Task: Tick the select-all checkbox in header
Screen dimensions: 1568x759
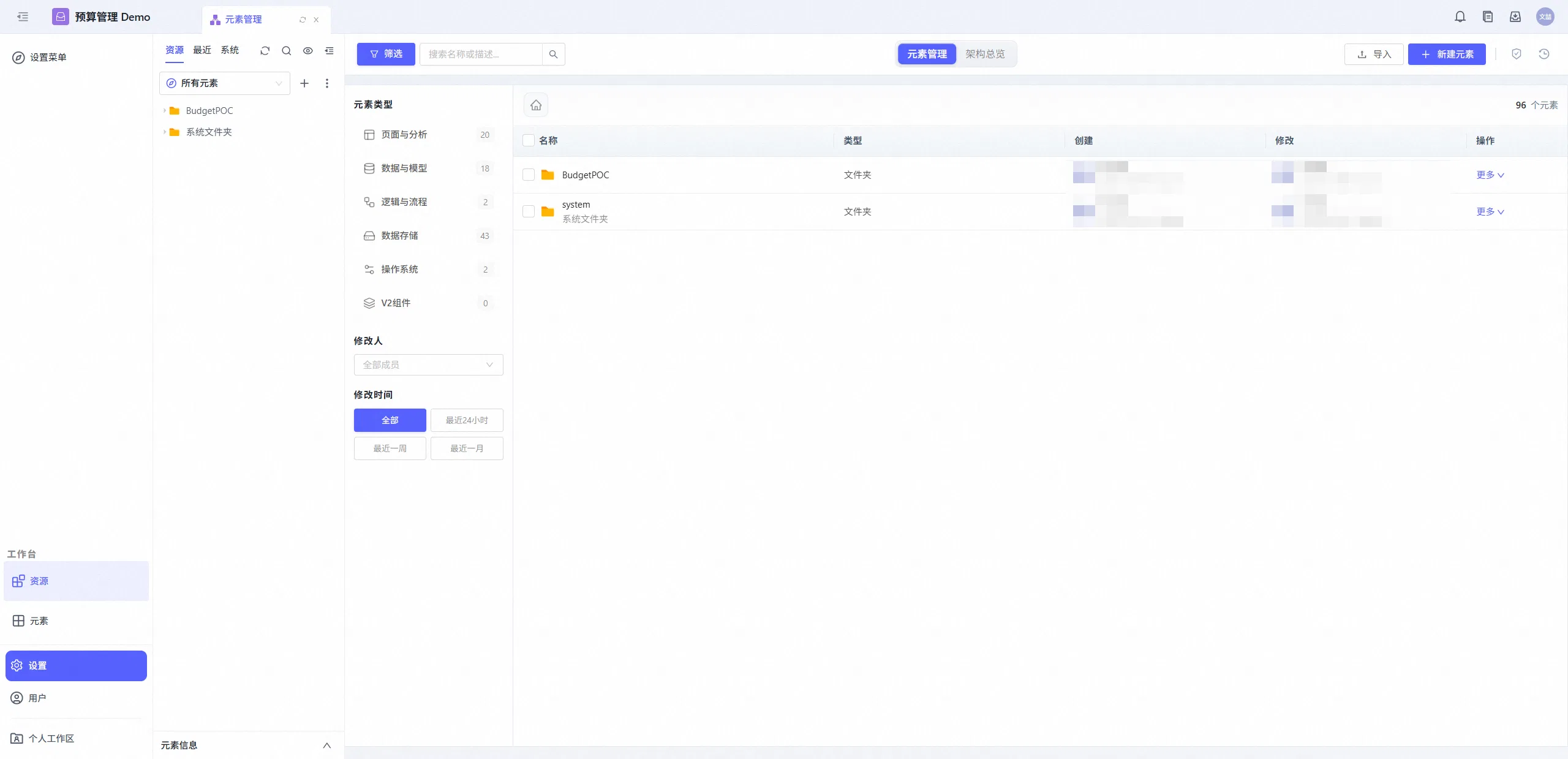Action: (529, 140)
